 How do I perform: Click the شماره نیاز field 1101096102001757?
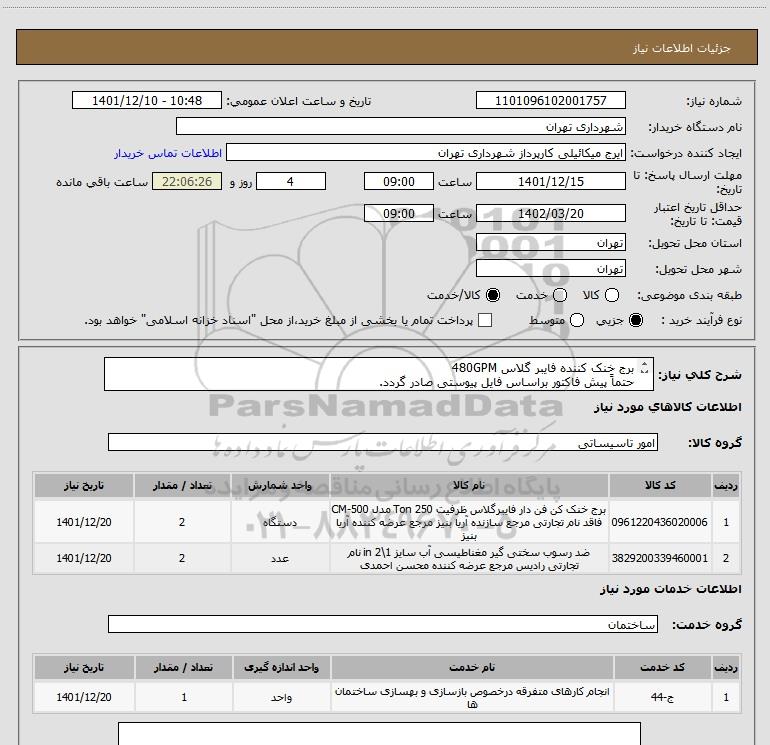550,100
